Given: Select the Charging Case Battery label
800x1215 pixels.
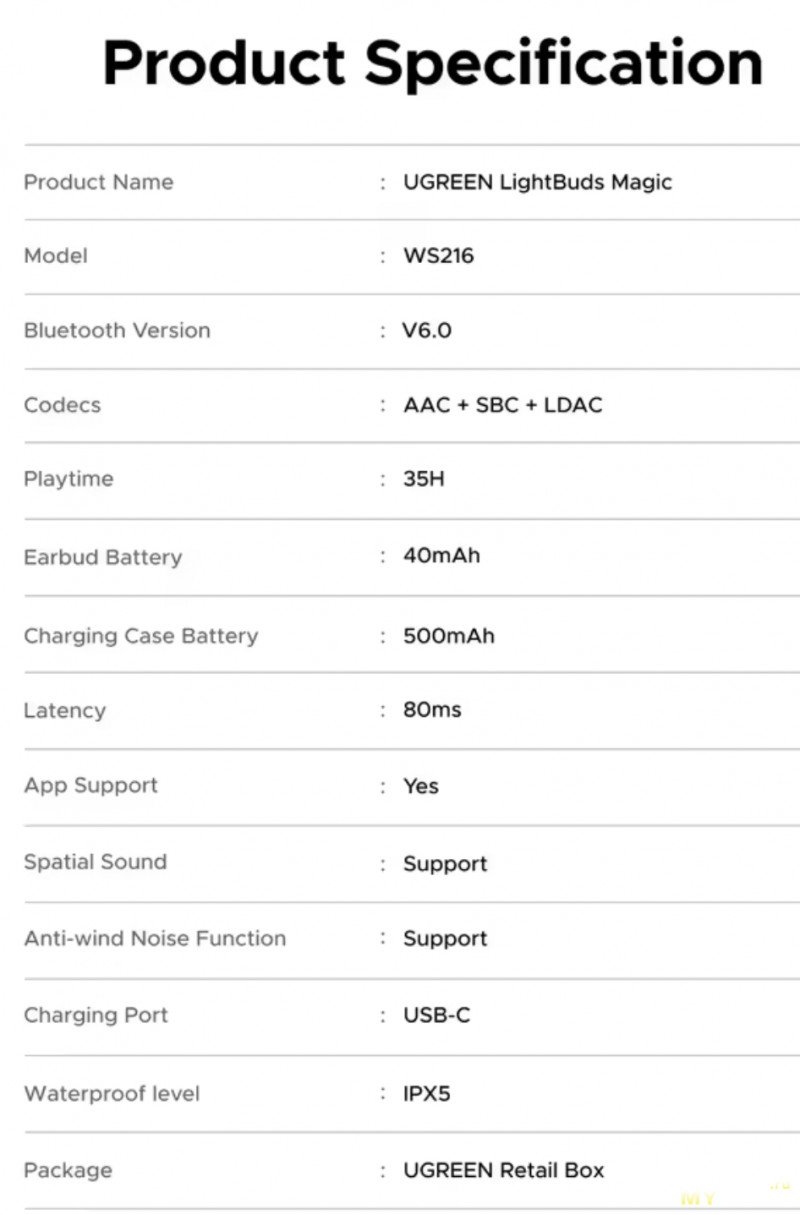Looking at the screenshot, I should tap(141, 636).
